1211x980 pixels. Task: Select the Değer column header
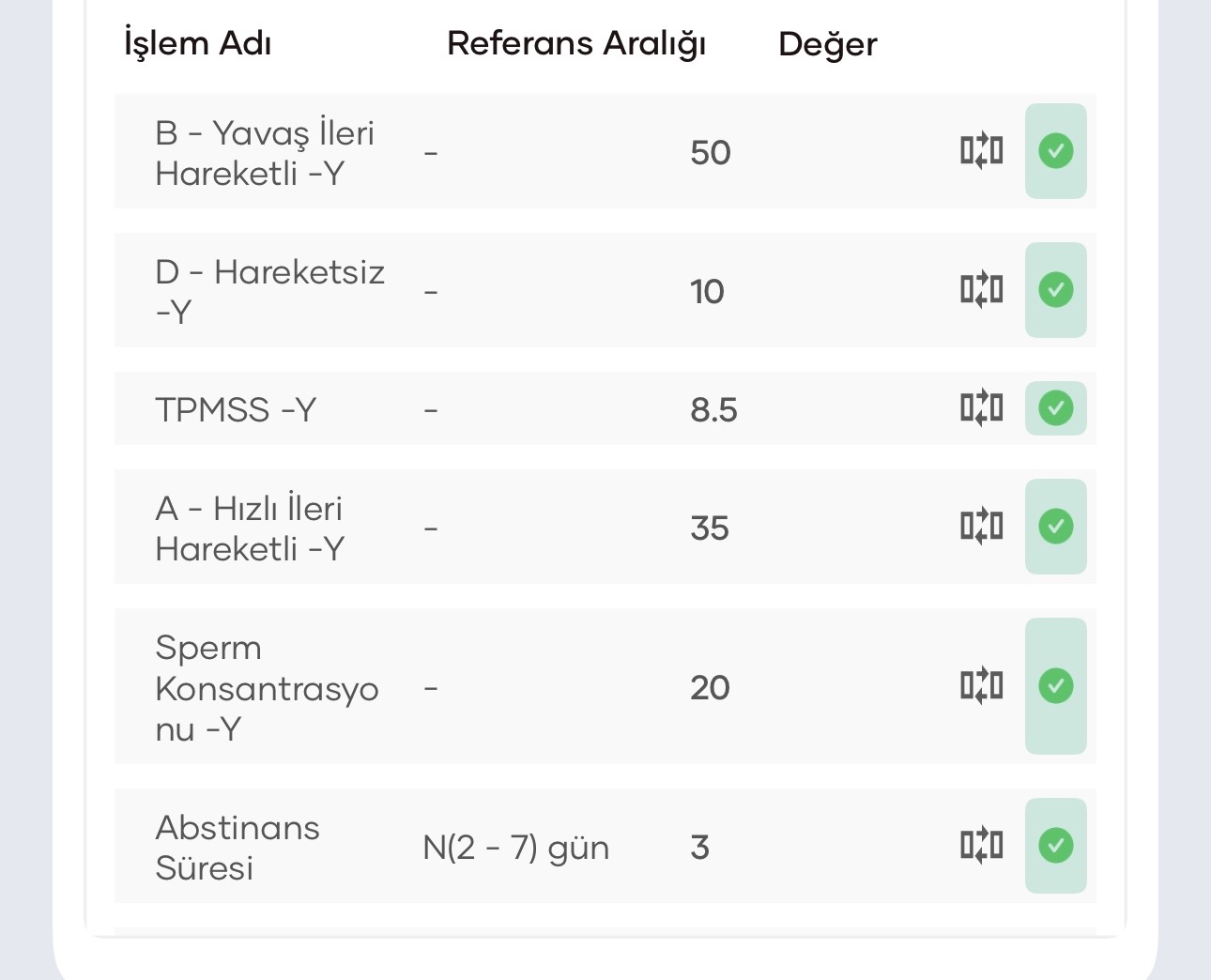[x=828, y=44]
